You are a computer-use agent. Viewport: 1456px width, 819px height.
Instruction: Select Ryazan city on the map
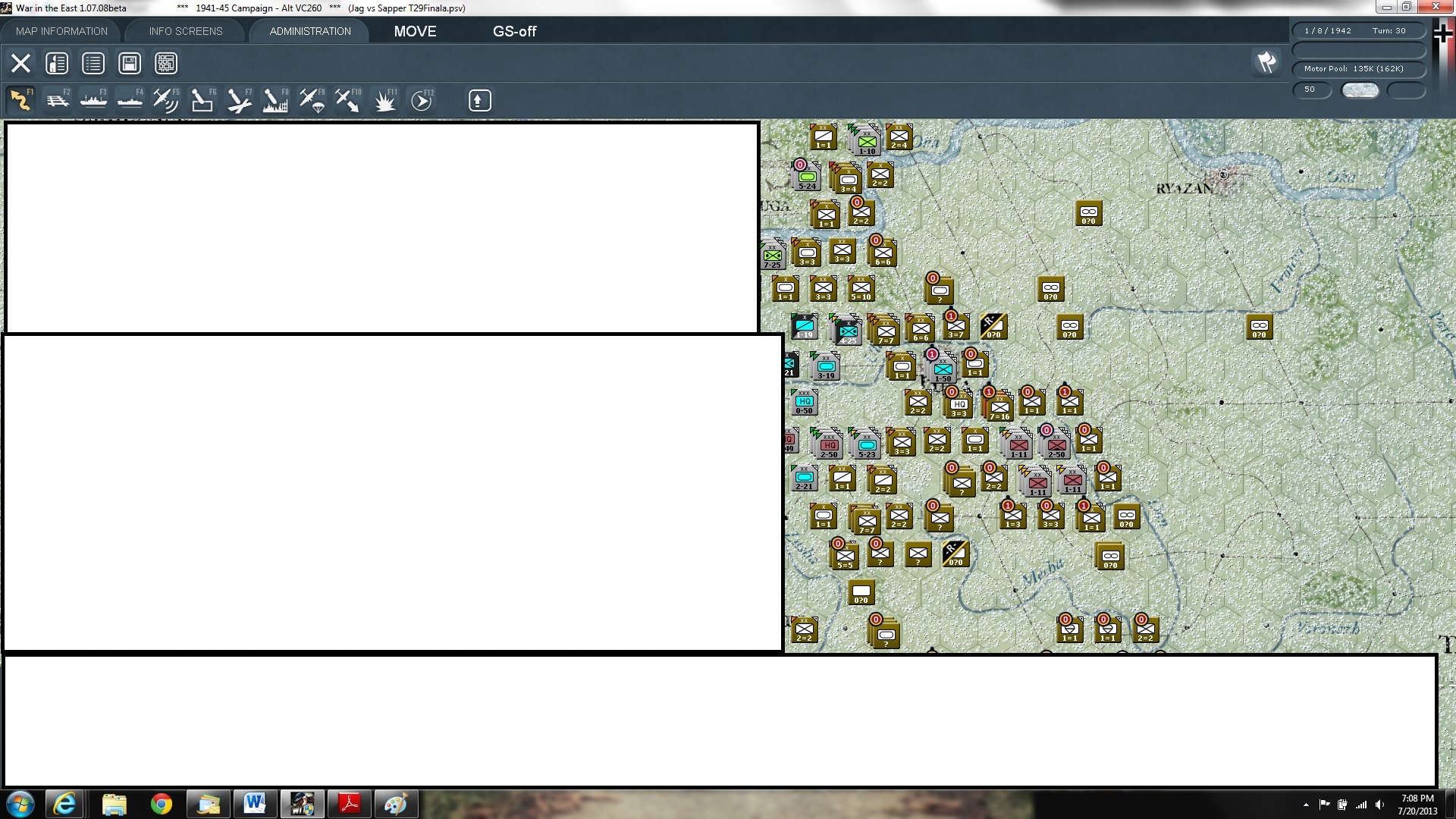pyautogui.click(x=1222, y=176)
